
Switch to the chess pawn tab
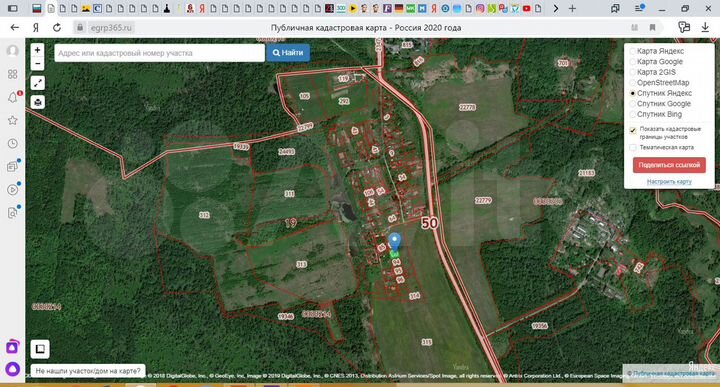167,8
